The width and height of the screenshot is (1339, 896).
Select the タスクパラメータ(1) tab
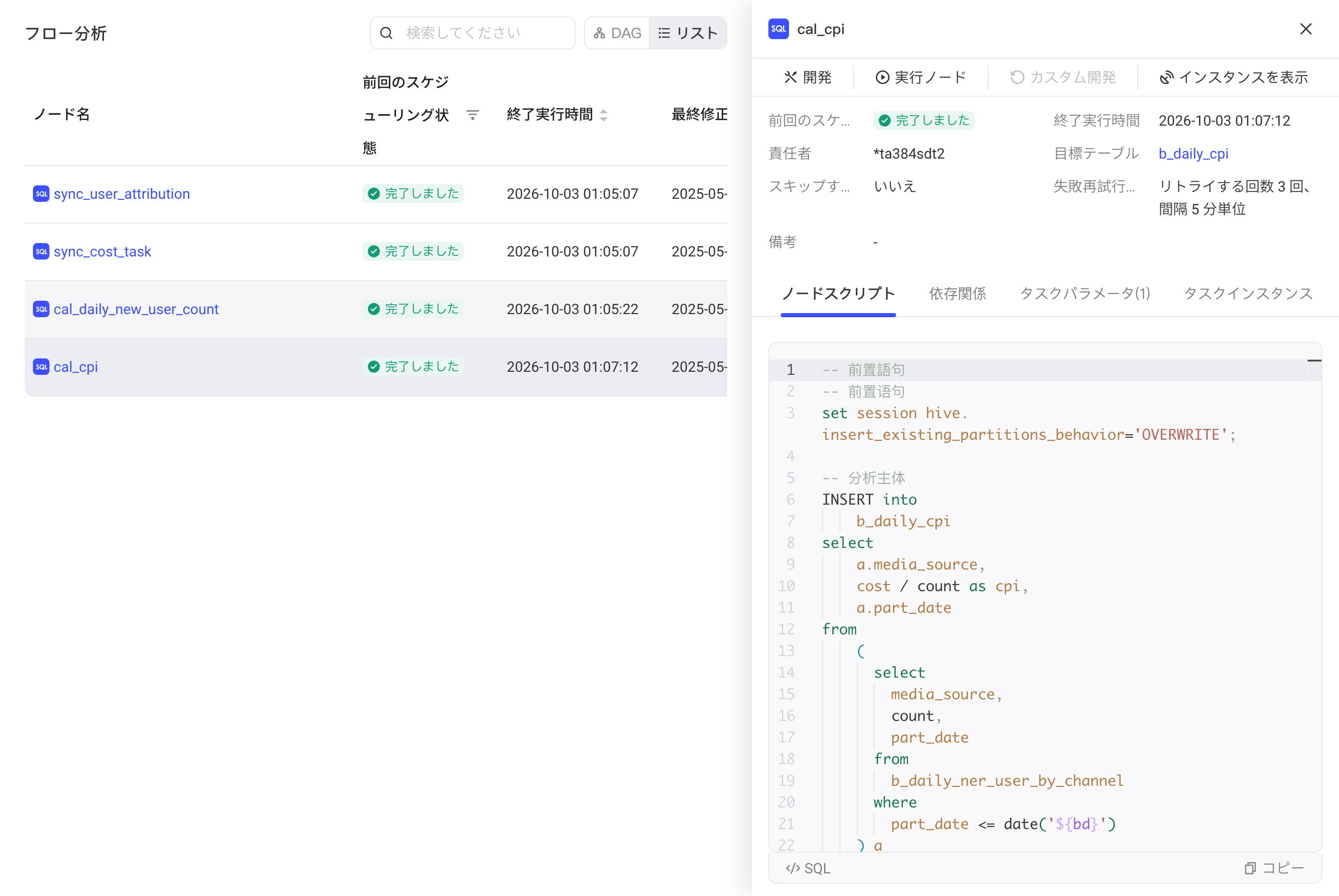point(1085,294)
